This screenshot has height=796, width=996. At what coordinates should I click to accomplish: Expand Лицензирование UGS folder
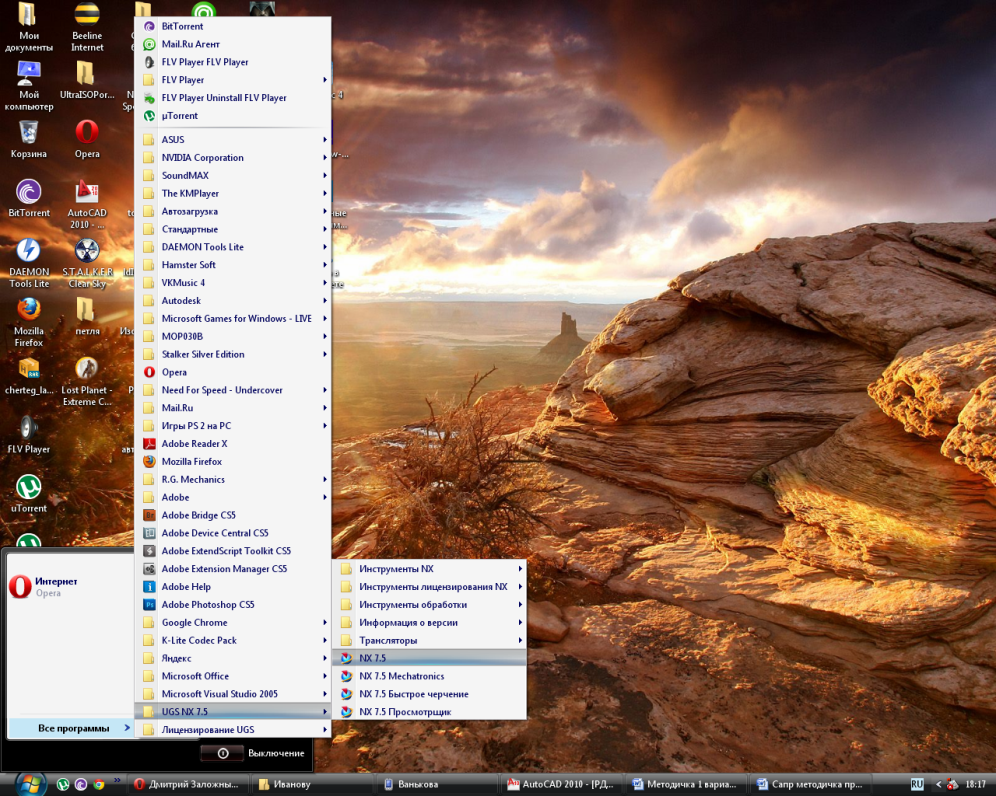point(233,729)
